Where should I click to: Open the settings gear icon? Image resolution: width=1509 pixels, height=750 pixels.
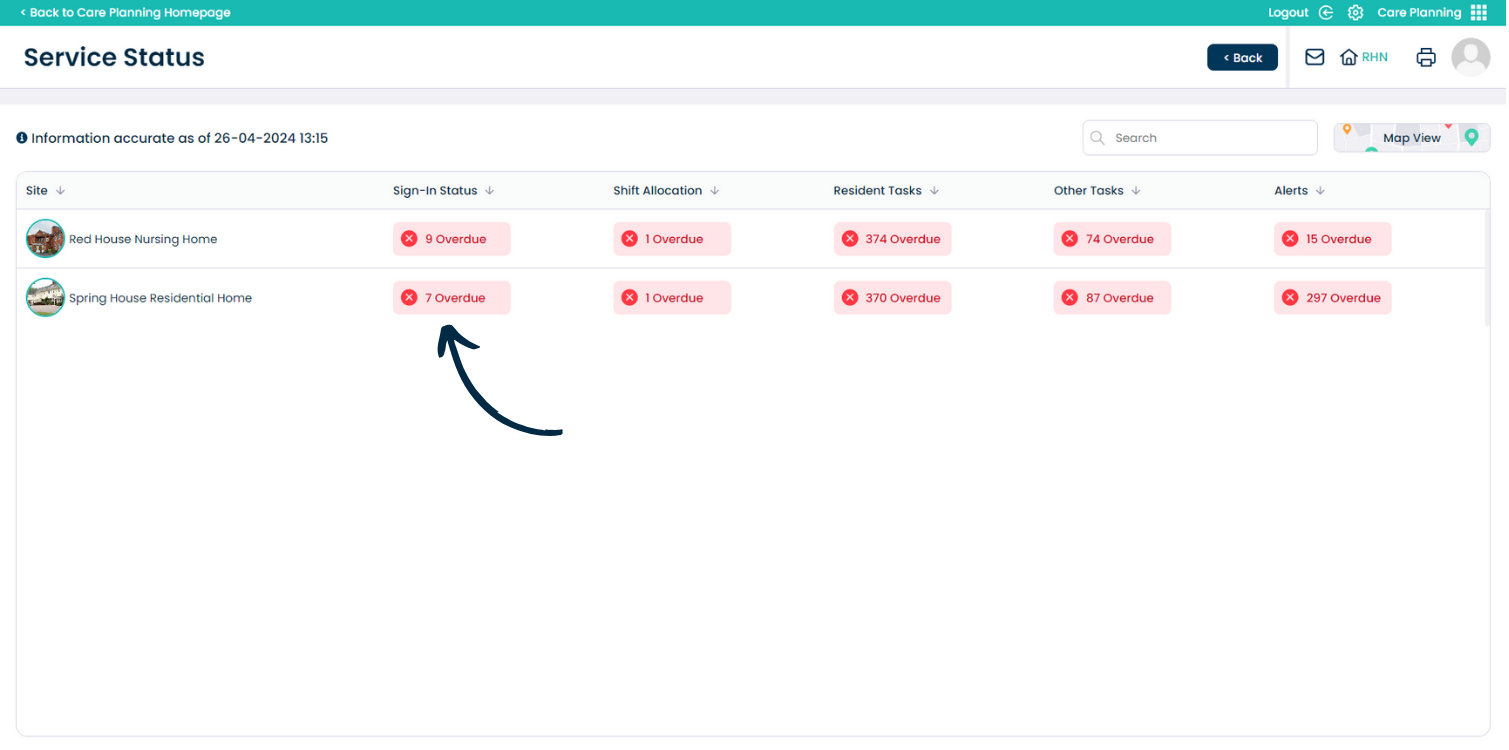1355,13
